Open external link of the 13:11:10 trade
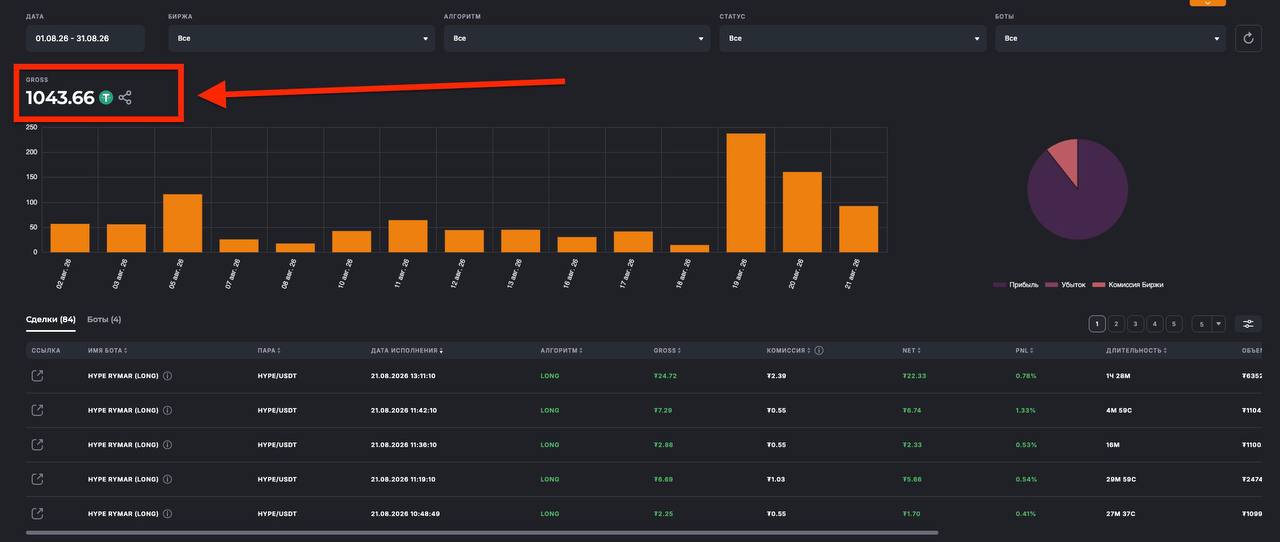The image size is (1280, 542). tap(37, 376)
